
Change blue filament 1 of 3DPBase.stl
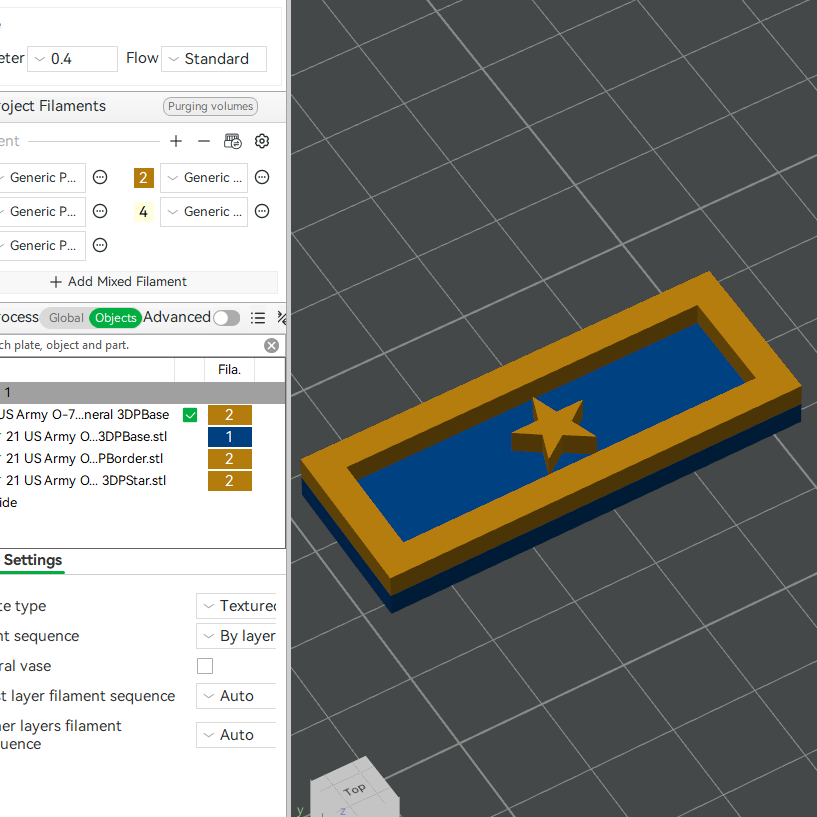point(230,437)
